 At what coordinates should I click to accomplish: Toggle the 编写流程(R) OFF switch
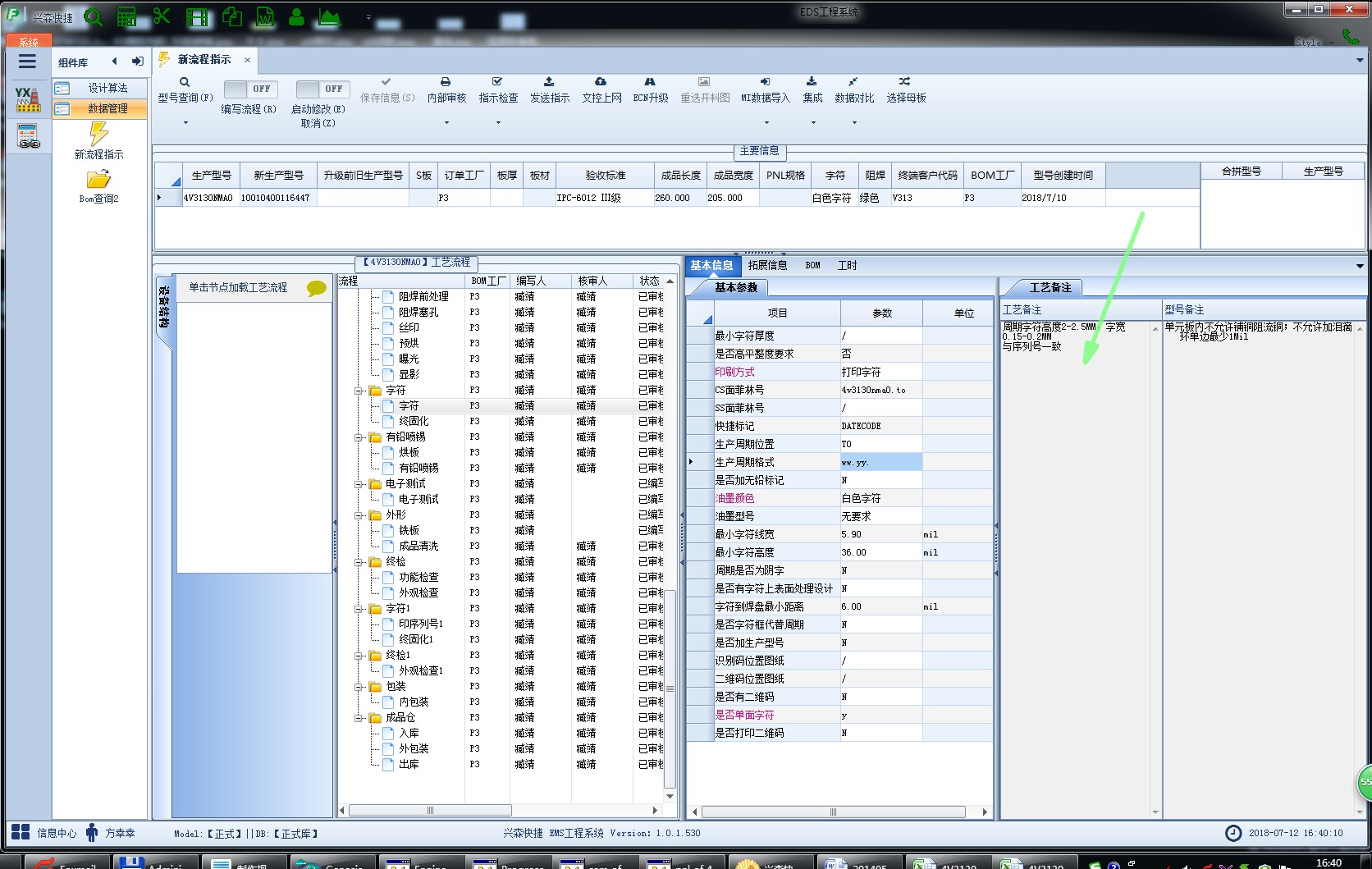tap(250, 89)
